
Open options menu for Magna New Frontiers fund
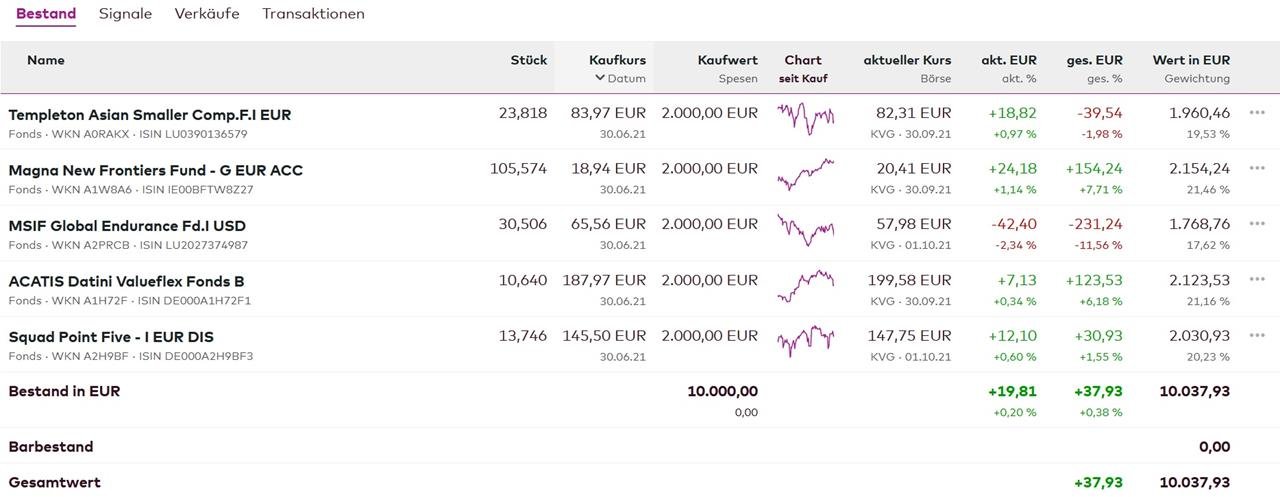1257,168
